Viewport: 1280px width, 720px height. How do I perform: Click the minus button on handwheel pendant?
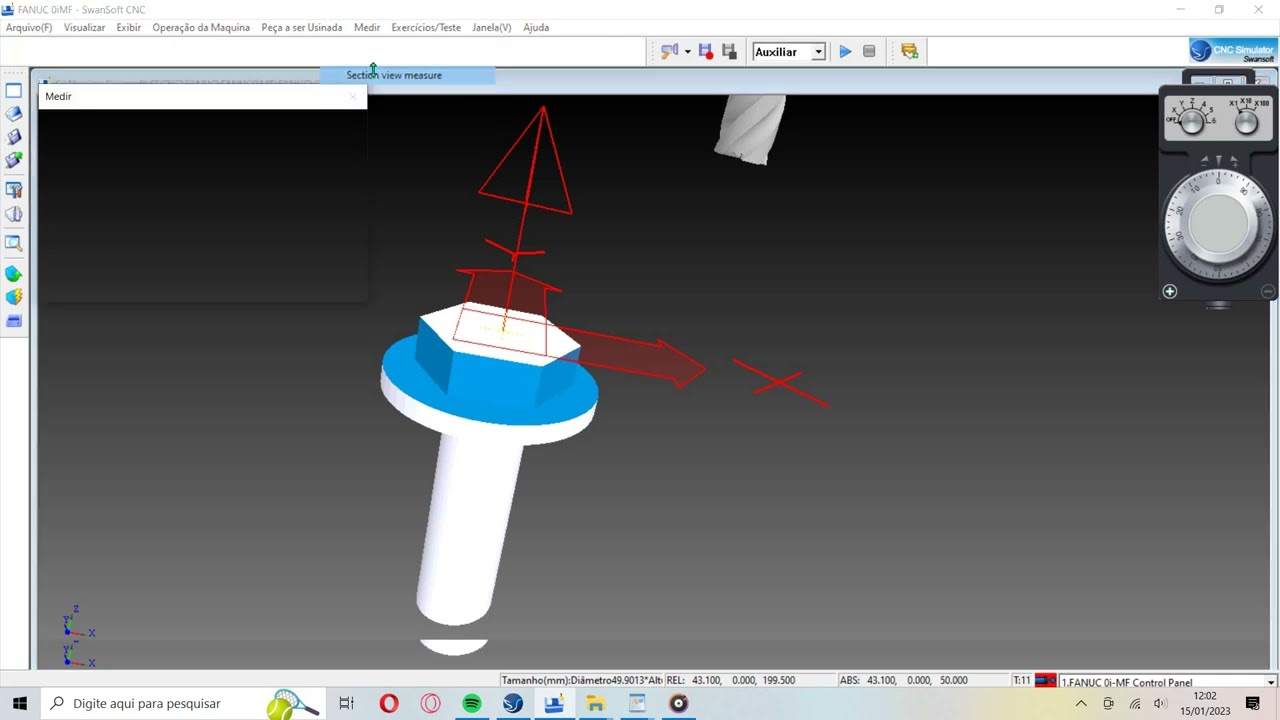(x=1268, y=291)
